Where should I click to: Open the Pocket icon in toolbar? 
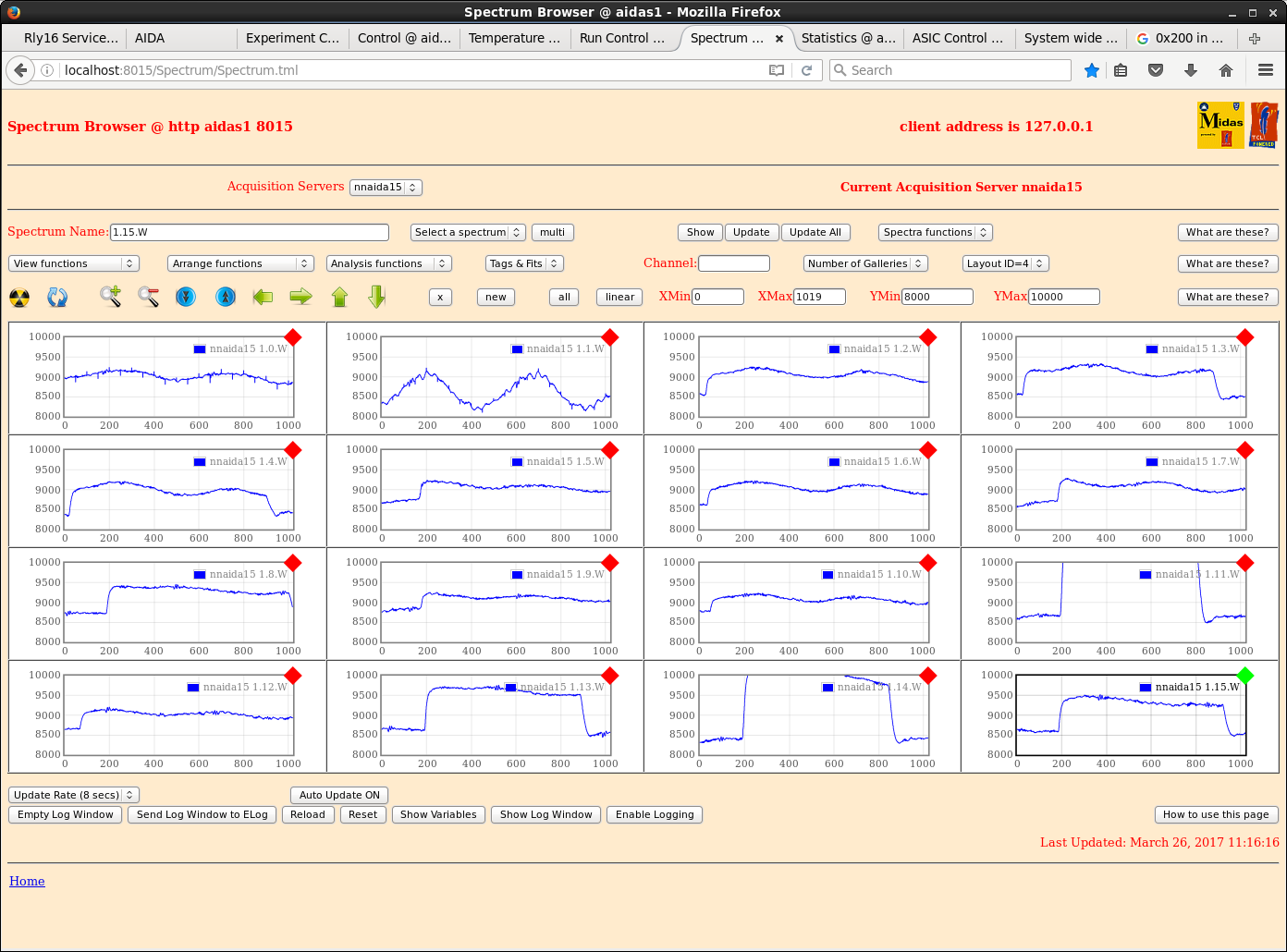tap(1156, 70)
